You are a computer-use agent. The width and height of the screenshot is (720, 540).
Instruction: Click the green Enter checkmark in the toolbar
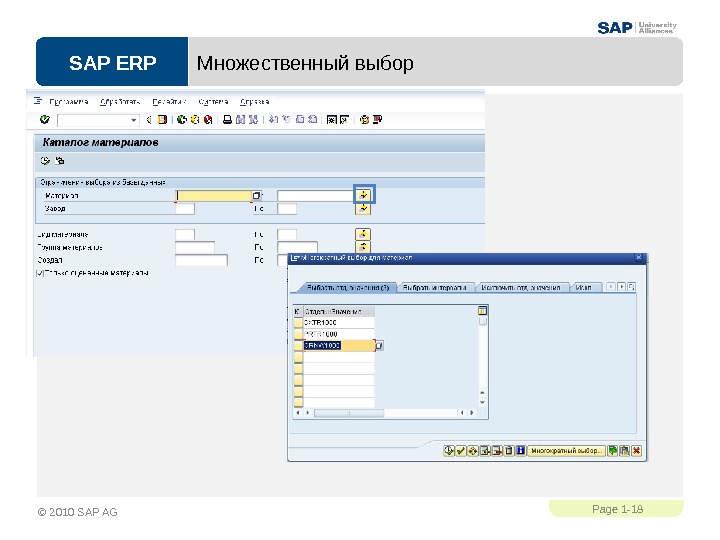pyautogui.click(x=45, y=120)
